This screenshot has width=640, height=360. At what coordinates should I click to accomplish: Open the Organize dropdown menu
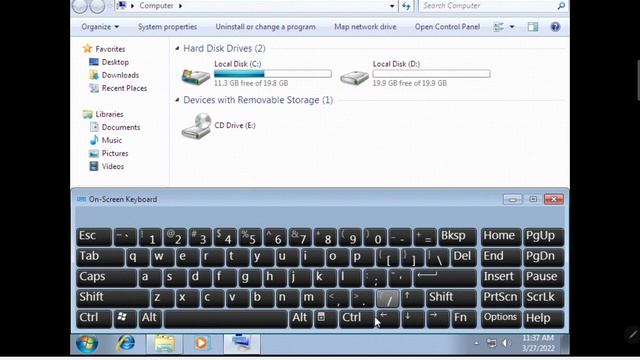coord(100,27)
